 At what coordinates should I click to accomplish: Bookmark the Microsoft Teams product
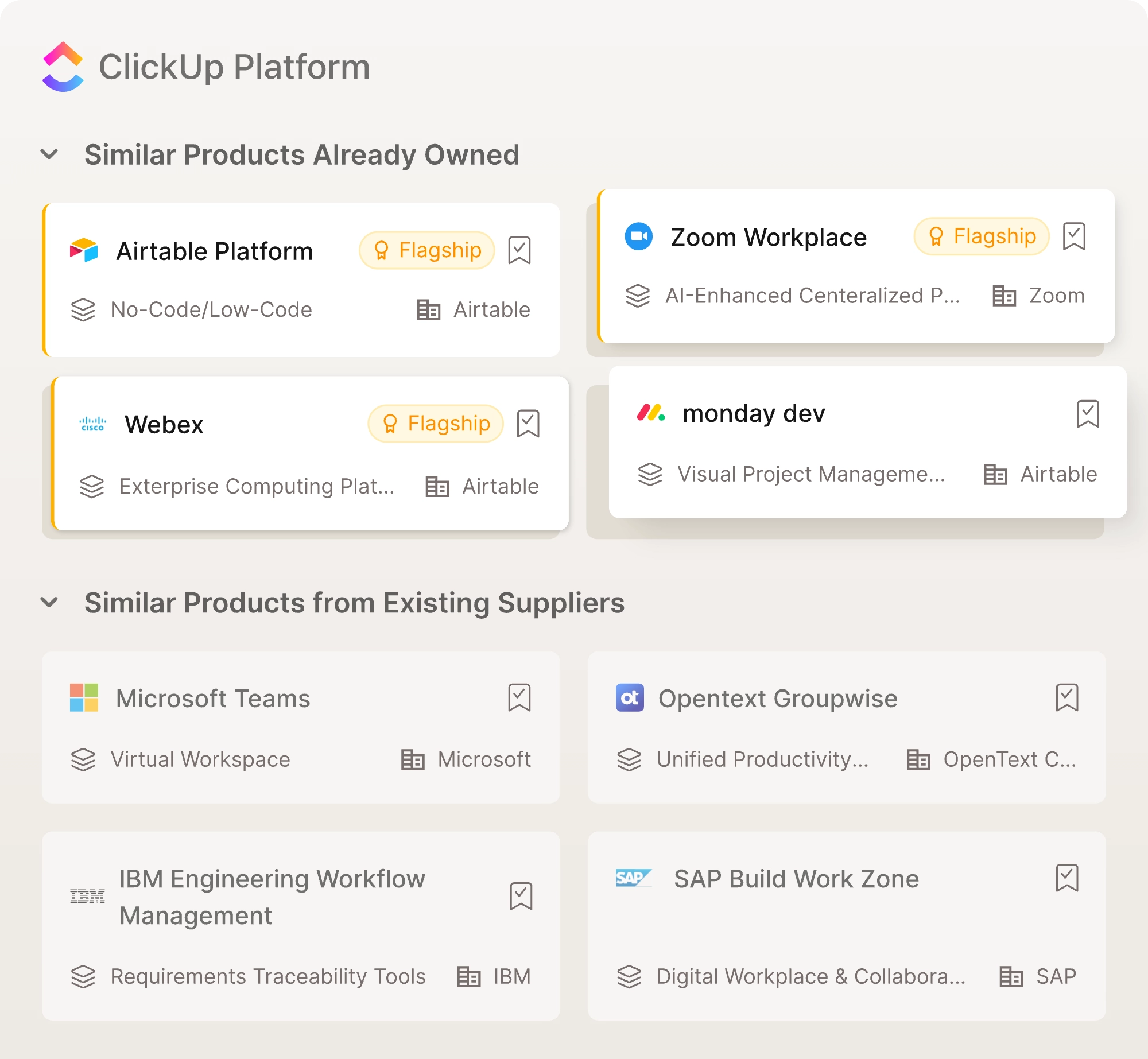[519, 698]
